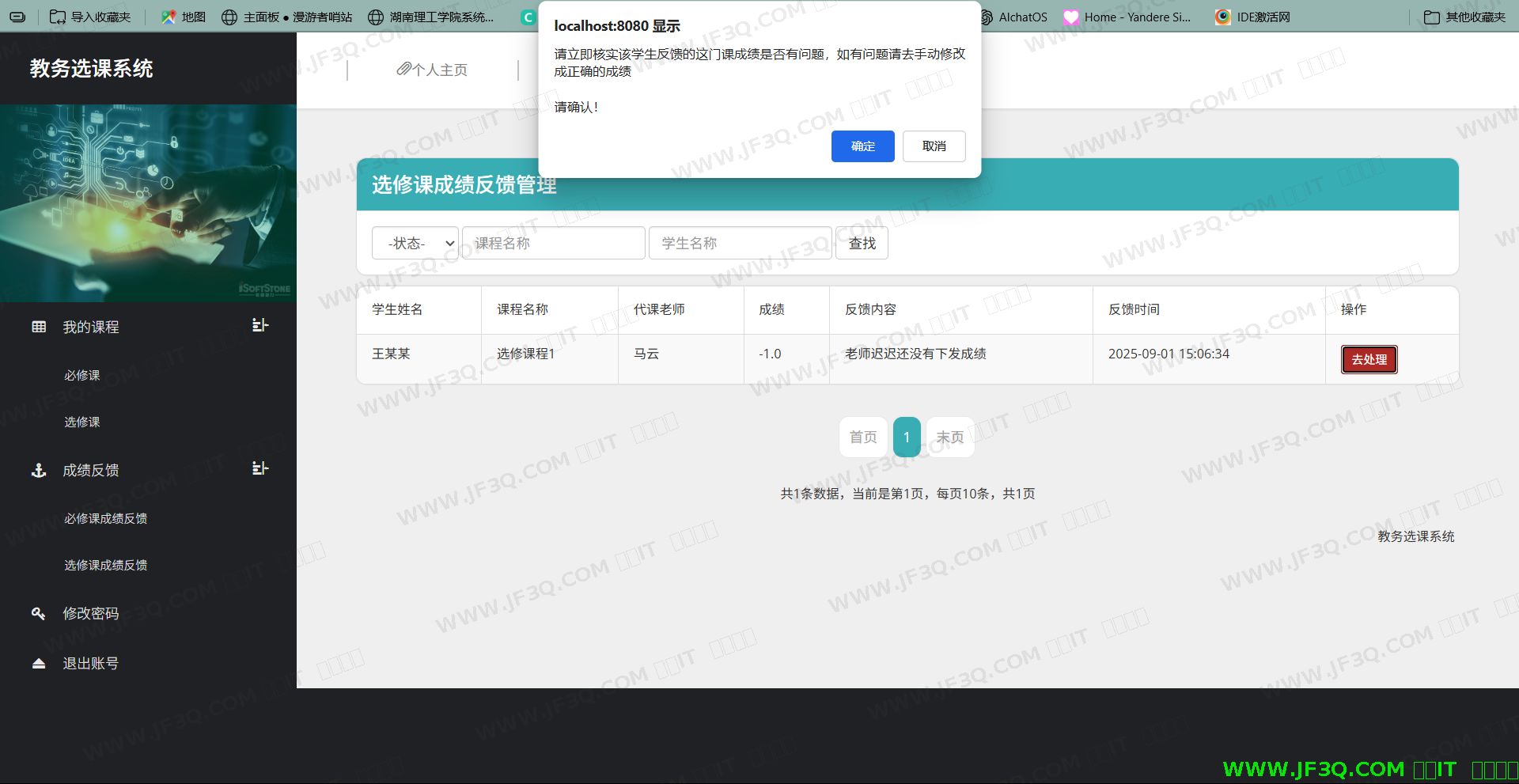The image size is (1519, 784).
Task: Click the eject icon beside 退出账号
Action: pyautogui.click(x=39, y=664)
